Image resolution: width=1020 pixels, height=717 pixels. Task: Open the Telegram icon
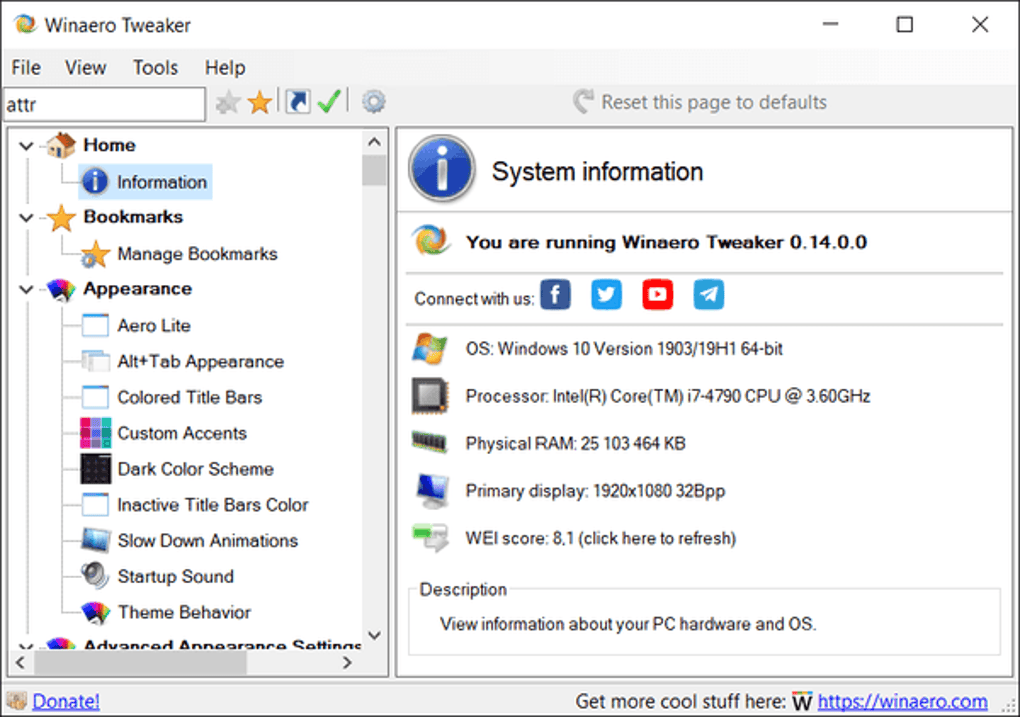pyautogui.click(x=708, y=294)
